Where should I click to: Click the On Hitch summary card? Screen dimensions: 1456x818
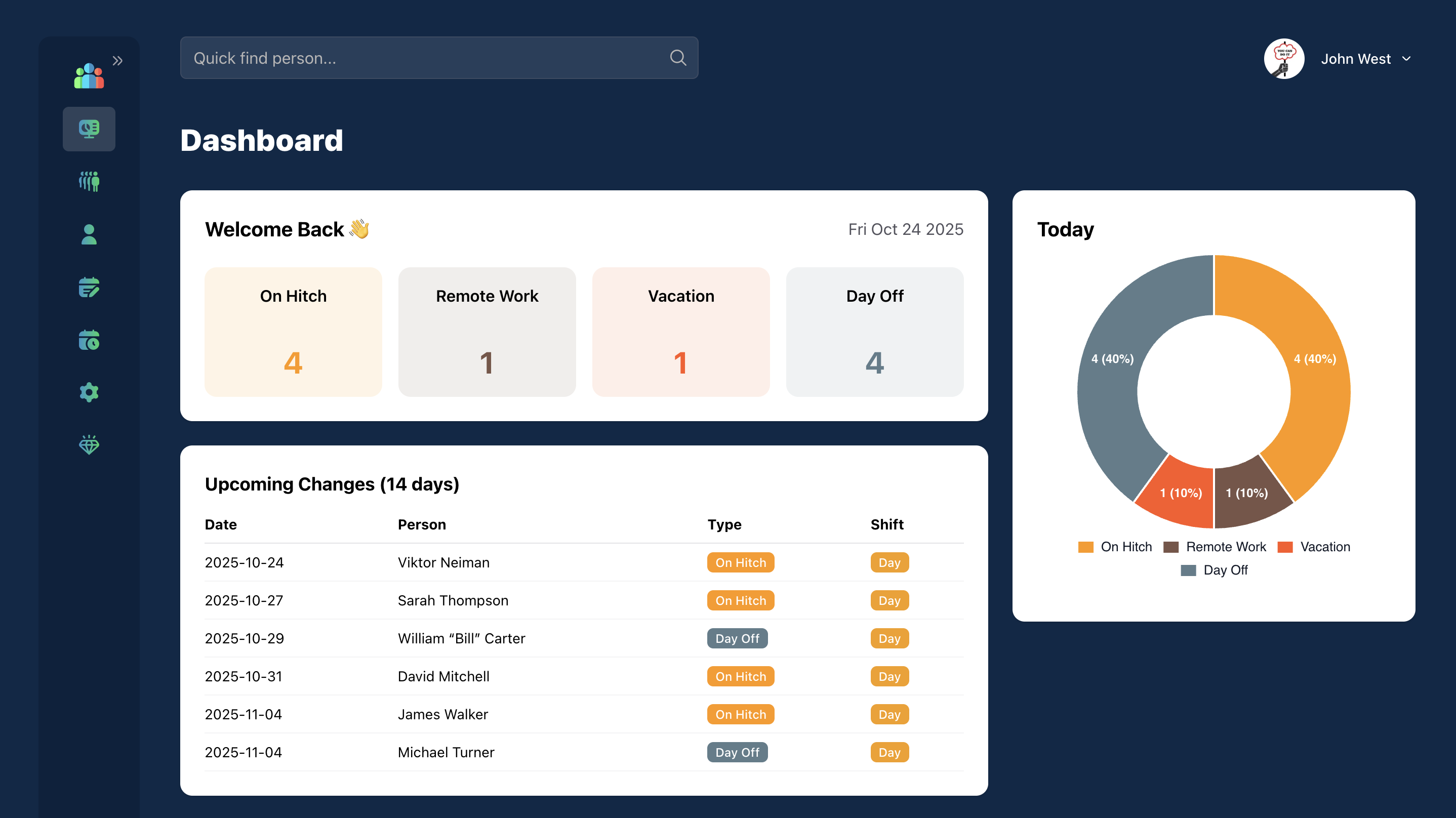293,332
